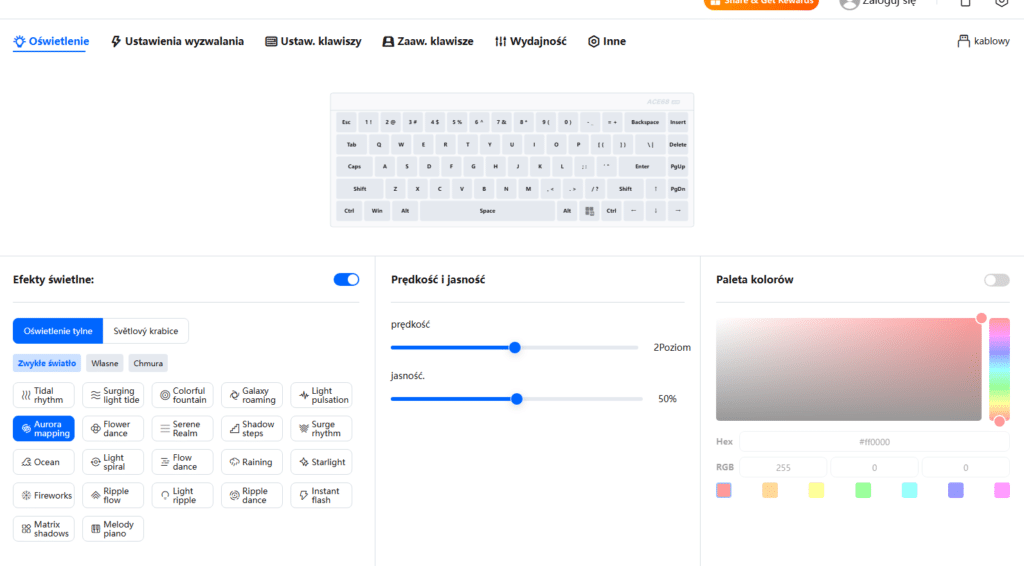1024x566 pixels.
Task: Pick the Flower dance effect
Action: 113,428
